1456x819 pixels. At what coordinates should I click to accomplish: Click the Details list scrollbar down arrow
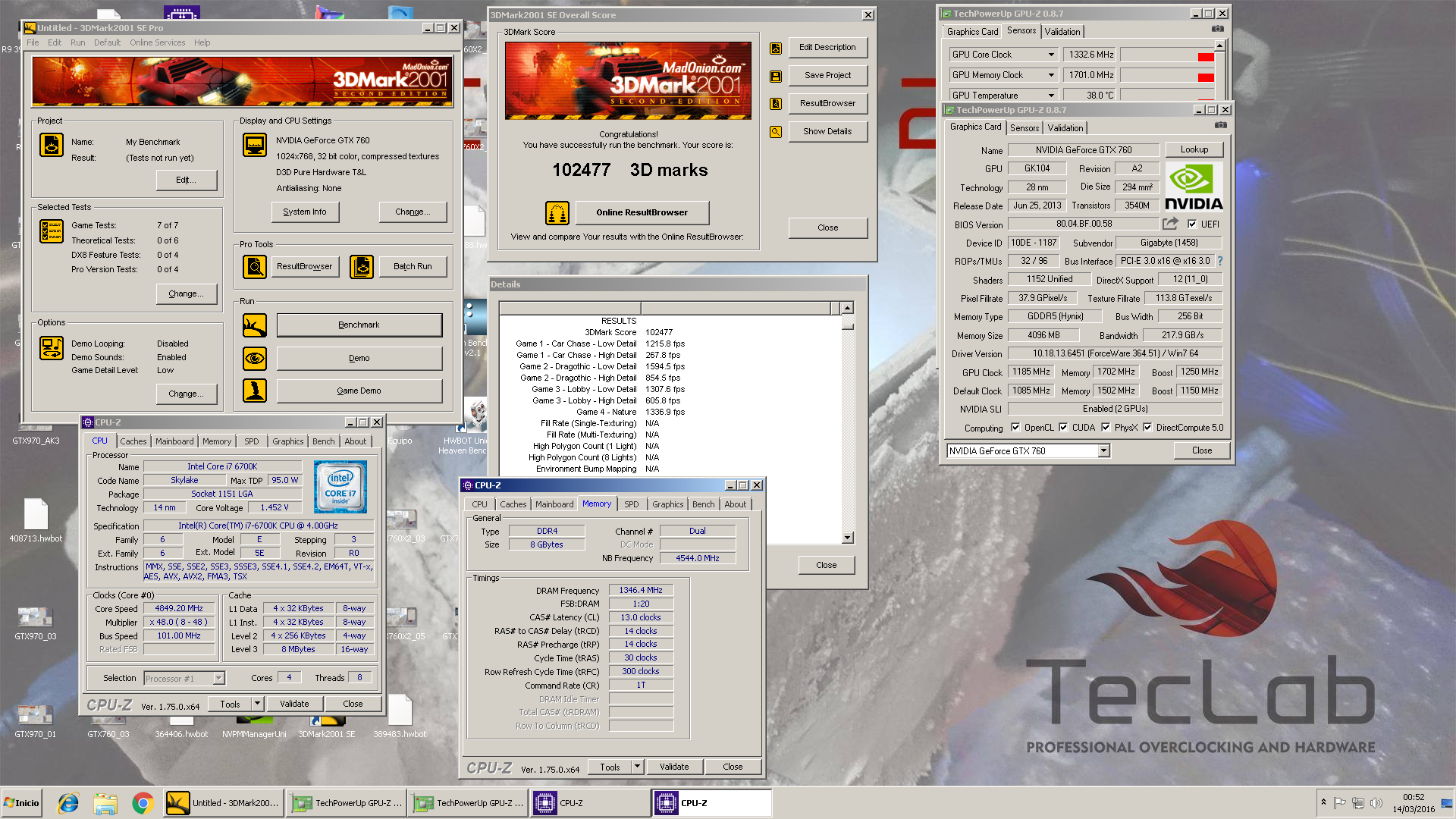[848, 538]
